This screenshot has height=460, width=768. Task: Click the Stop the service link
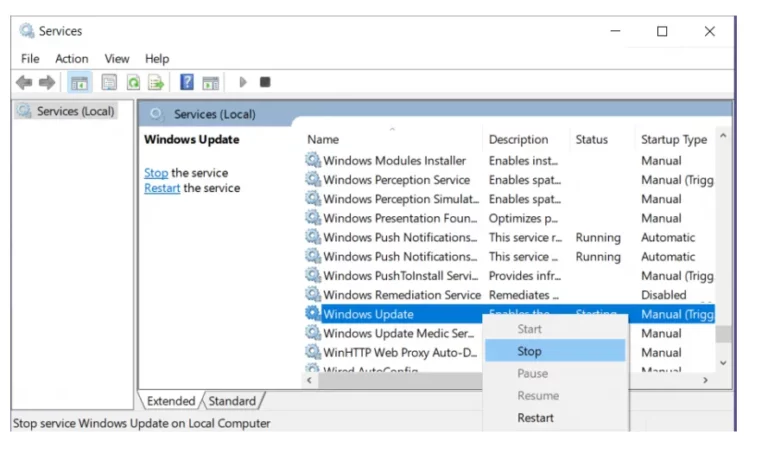pyautogui.click(x=156, y=173)
